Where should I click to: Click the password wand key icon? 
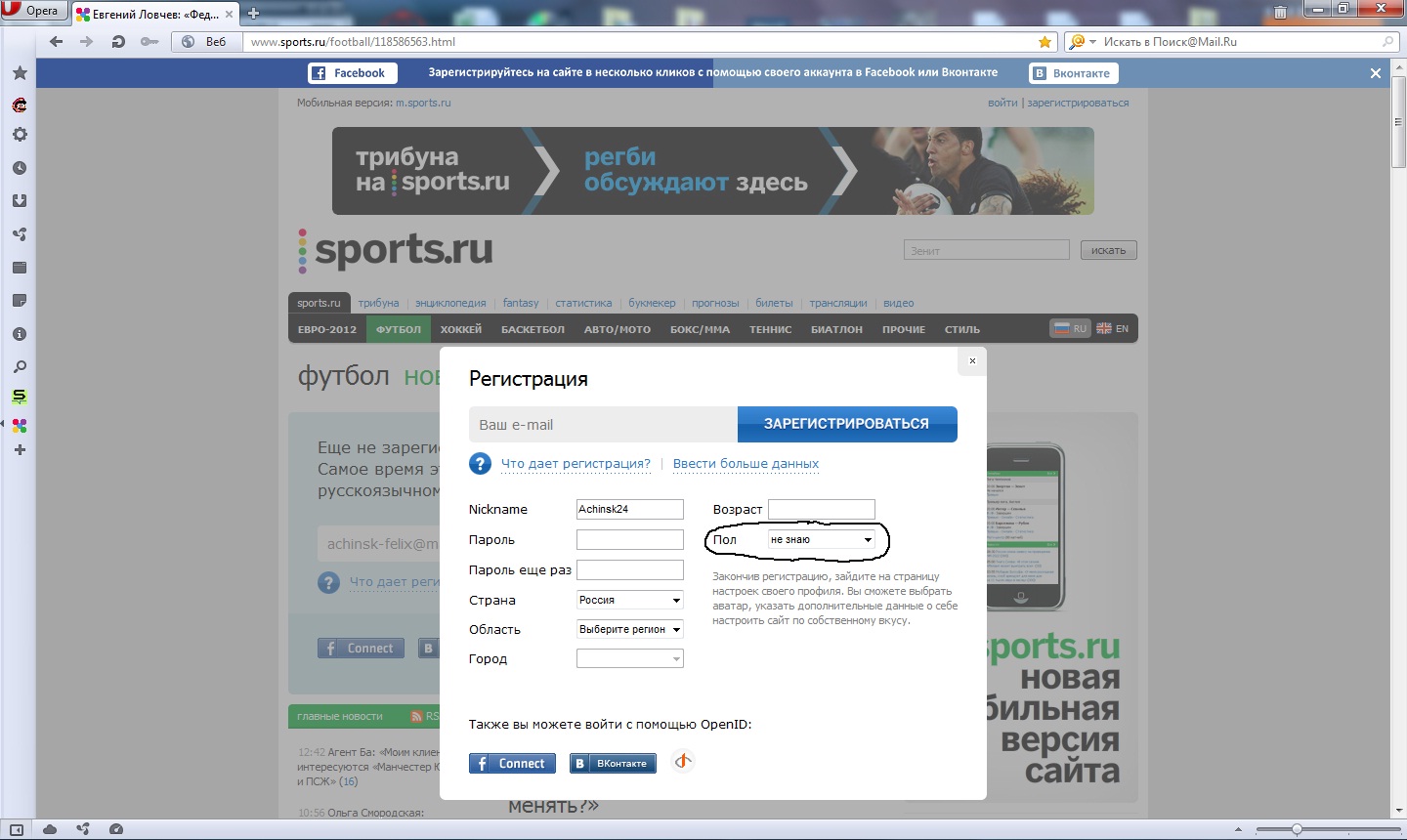(x=149, y=42)
